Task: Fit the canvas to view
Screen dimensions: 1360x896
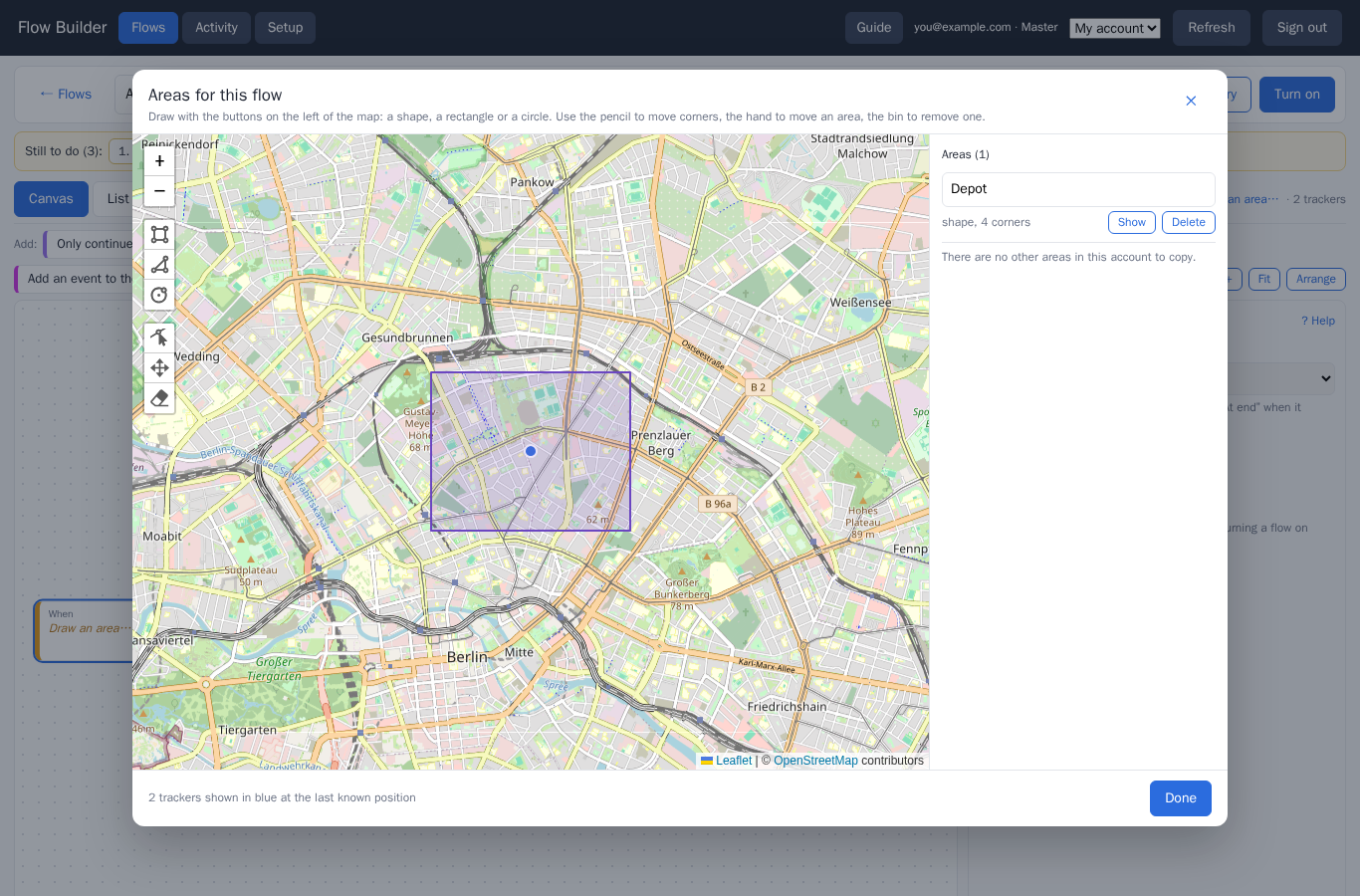Action: (1263, 280)
